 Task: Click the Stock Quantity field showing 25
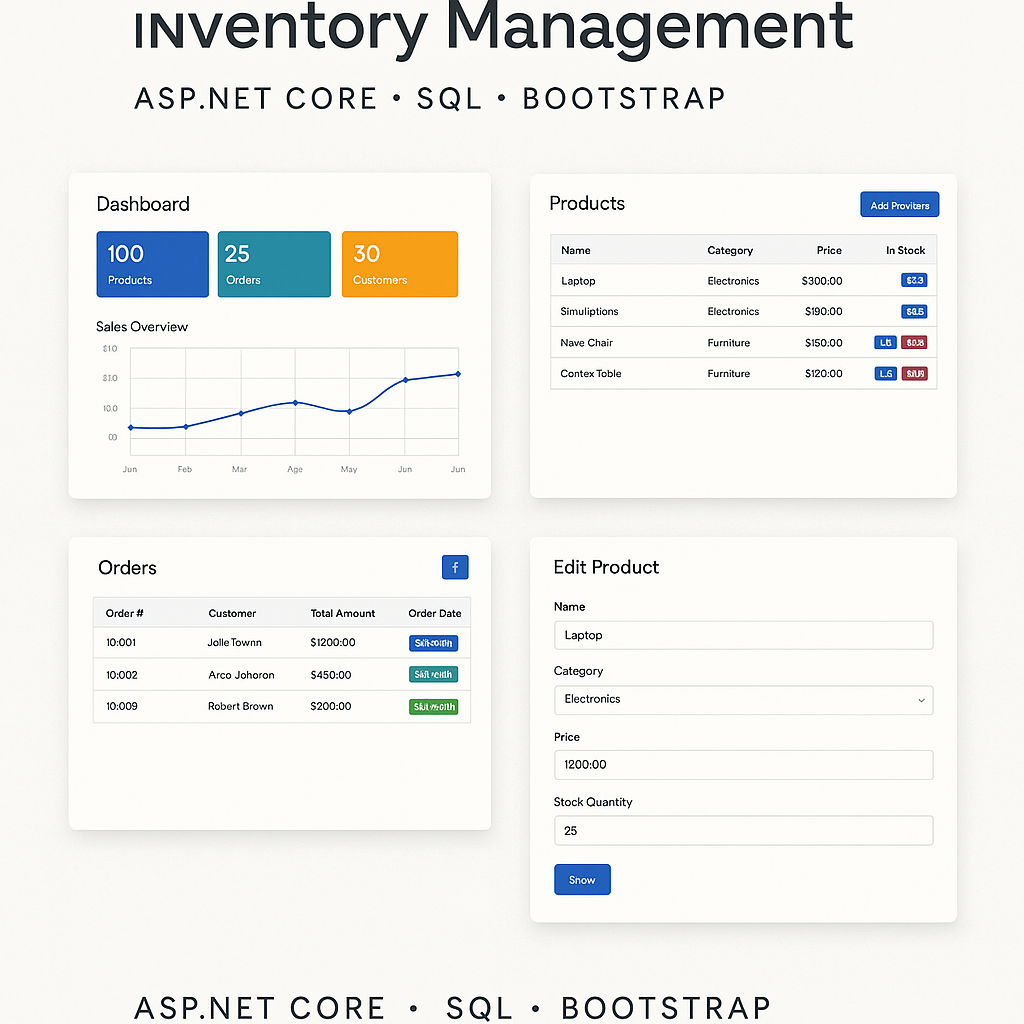coord(742,831)
